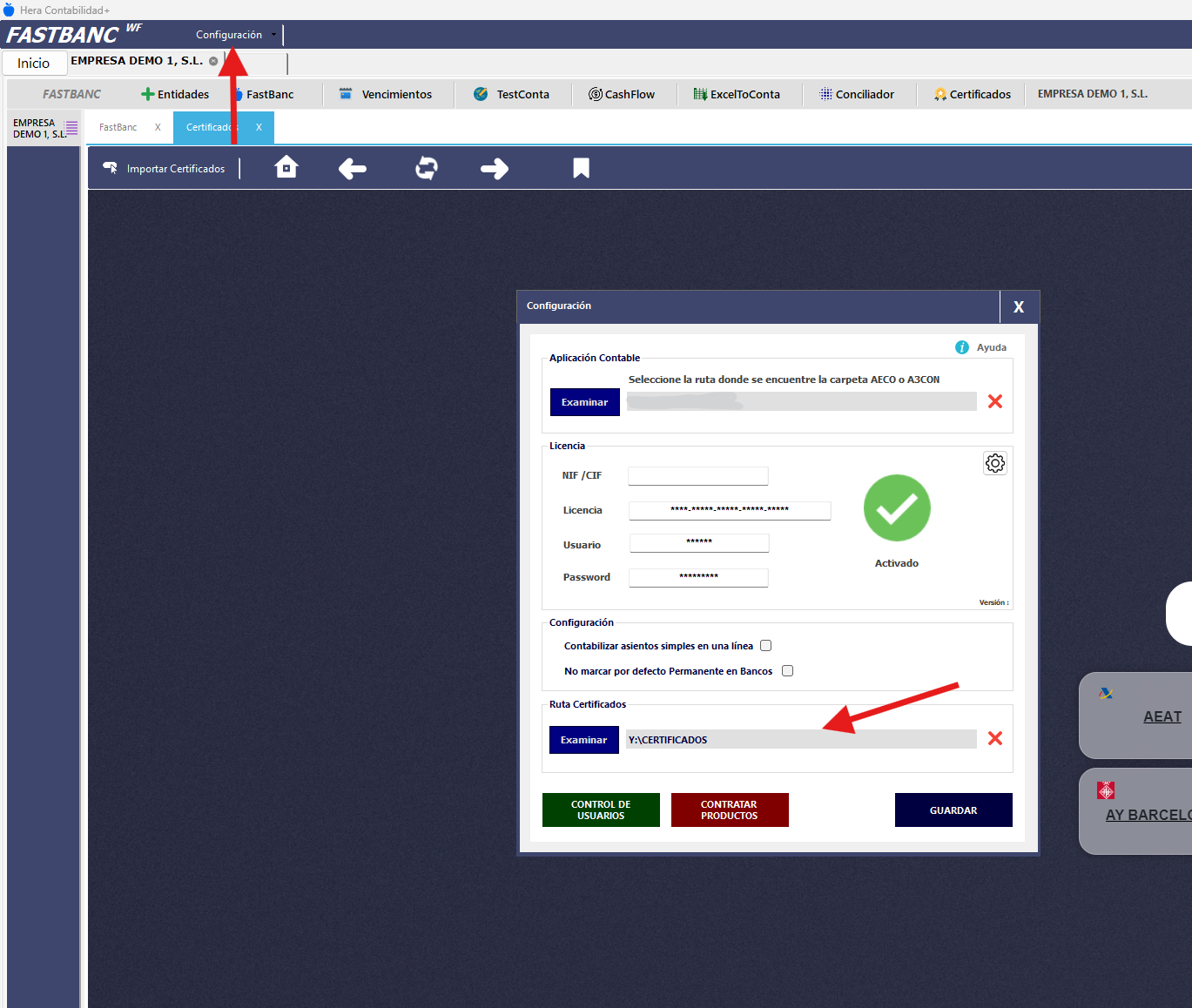
Task: Focus the NIF /CIF input field
Action: (x=698, y=476)
